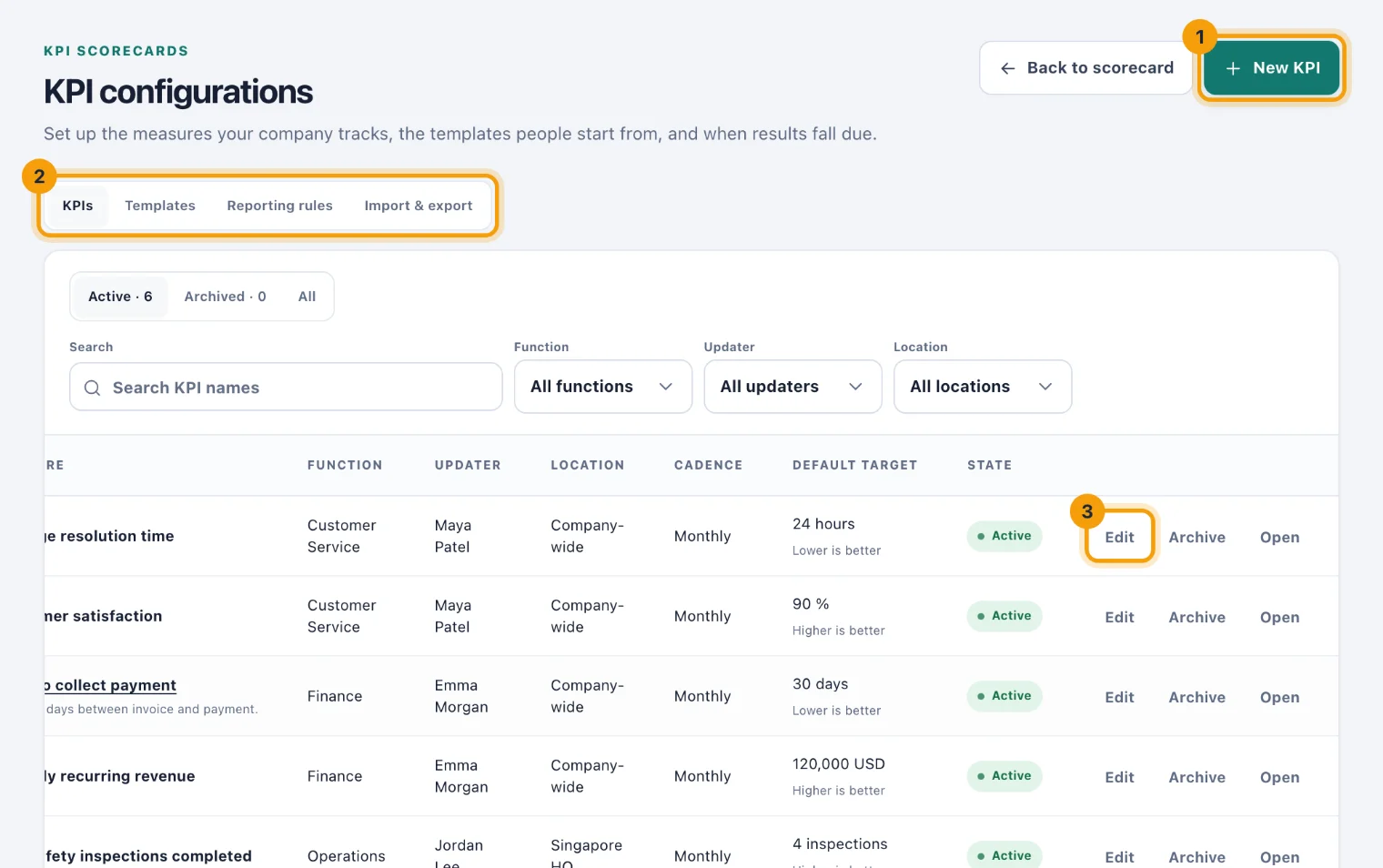Edit the satisfaction KPI row
The image size is (1383, 868).
click(1119, 617)
